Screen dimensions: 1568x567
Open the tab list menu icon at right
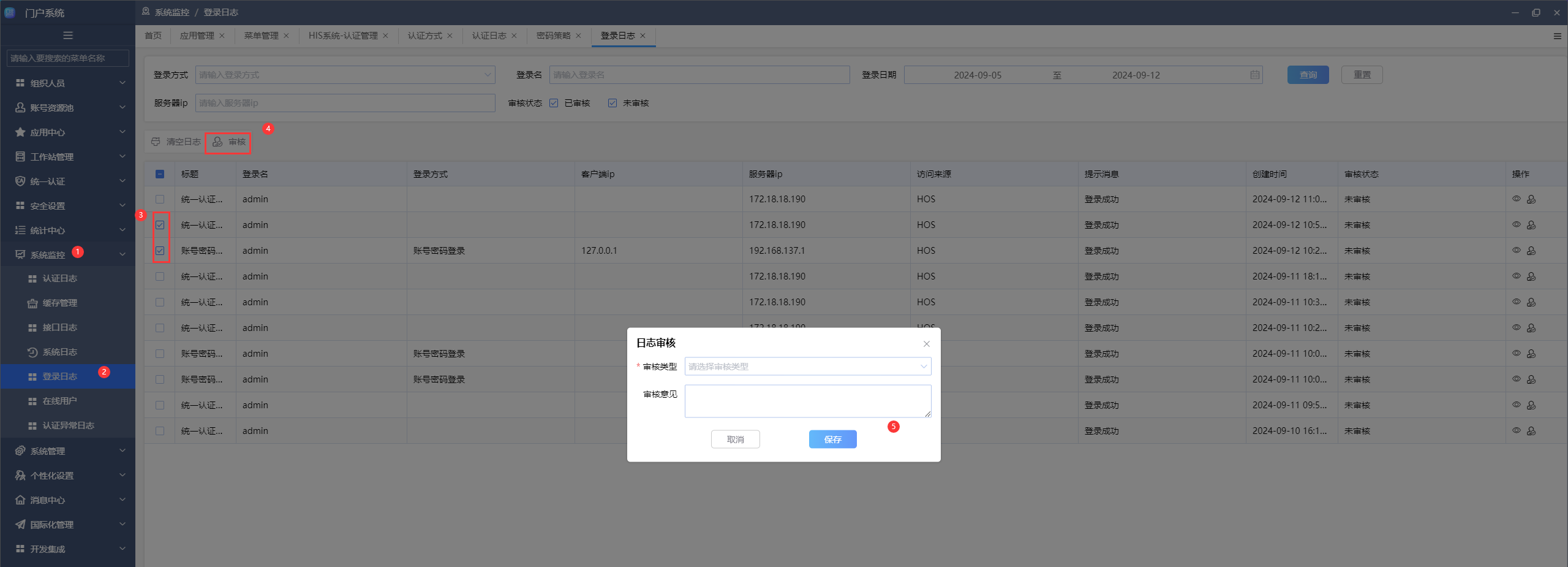(x=1557, y=36)
